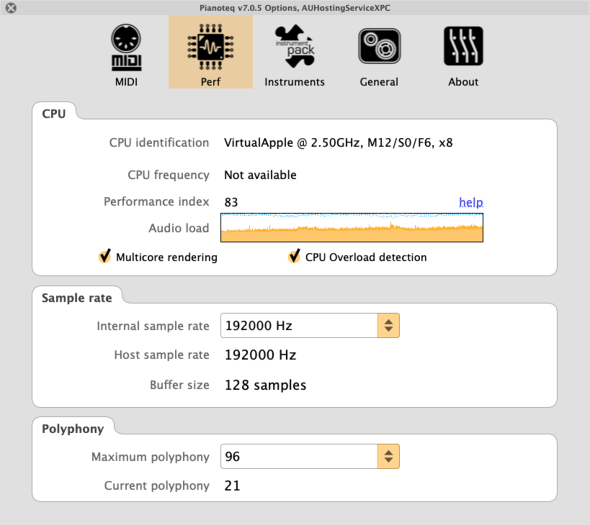Image resolution: width=590 pixels, height=525 pixels.
Task: Open the MIDI connector icon
Action: [126, 47]
